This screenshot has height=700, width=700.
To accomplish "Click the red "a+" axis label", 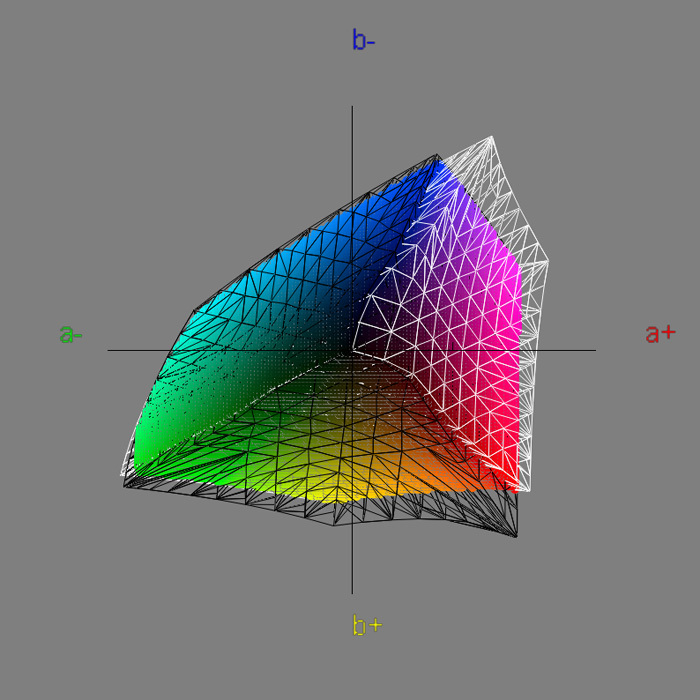I will coord(661,333).
